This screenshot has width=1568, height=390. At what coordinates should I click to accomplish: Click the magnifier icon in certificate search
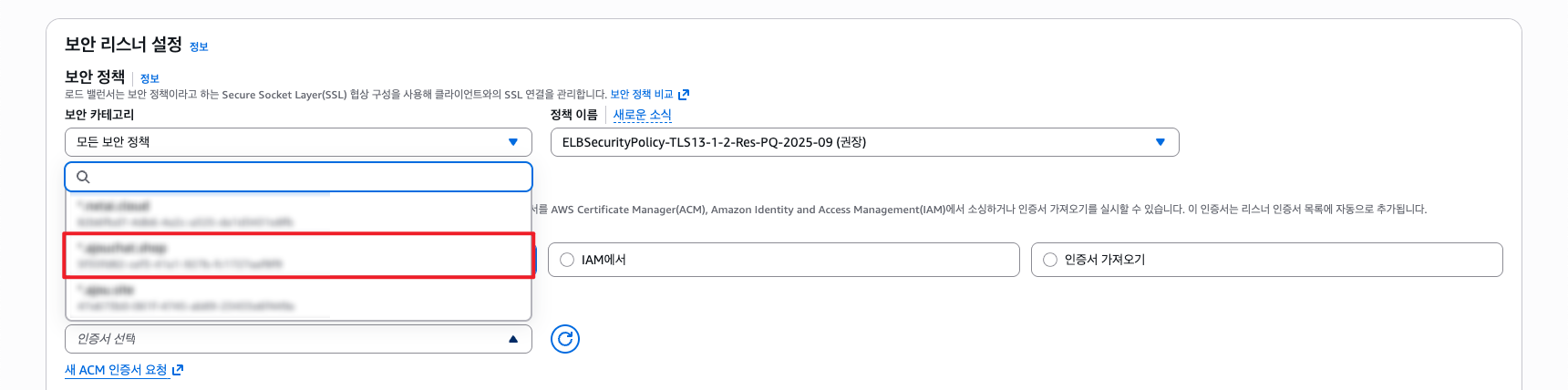[83, 177]
